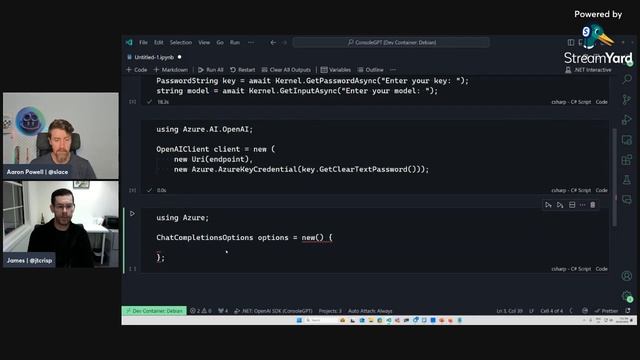Open more notebook toolbar actions ellipsis
Screen dimensions: 640x360
tap(393, 70)
